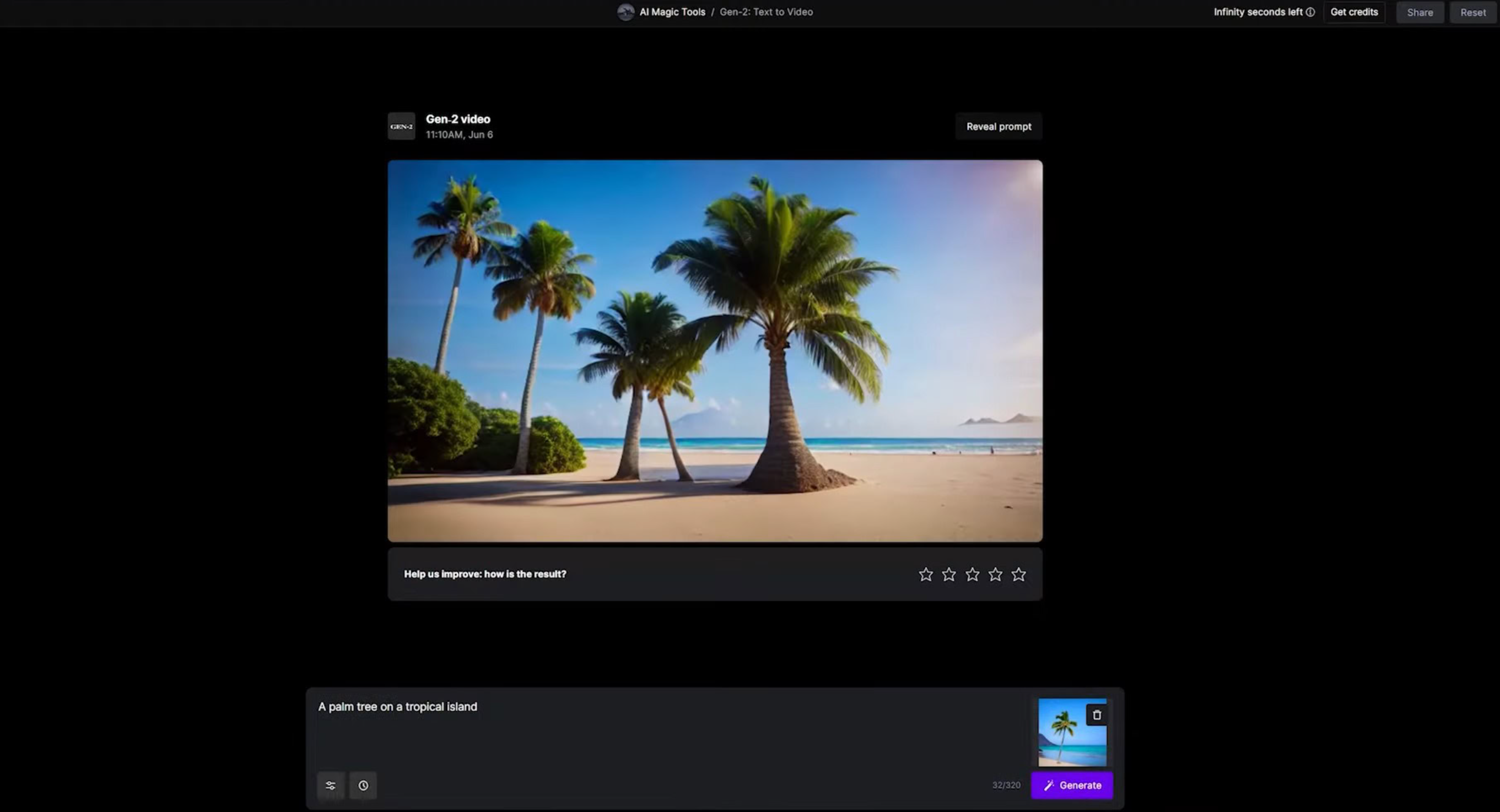The height and width of the screenshot is (812, 1500).
Task: Open Get credits
Action: point(1354,12)
